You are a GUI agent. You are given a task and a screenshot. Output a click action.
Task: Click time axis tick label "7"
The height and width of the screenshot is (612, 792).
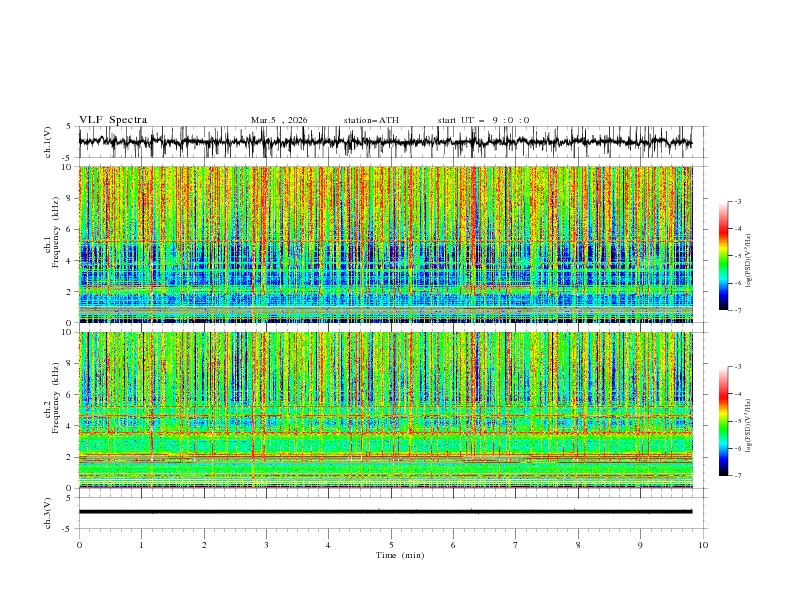click(516, 545)
